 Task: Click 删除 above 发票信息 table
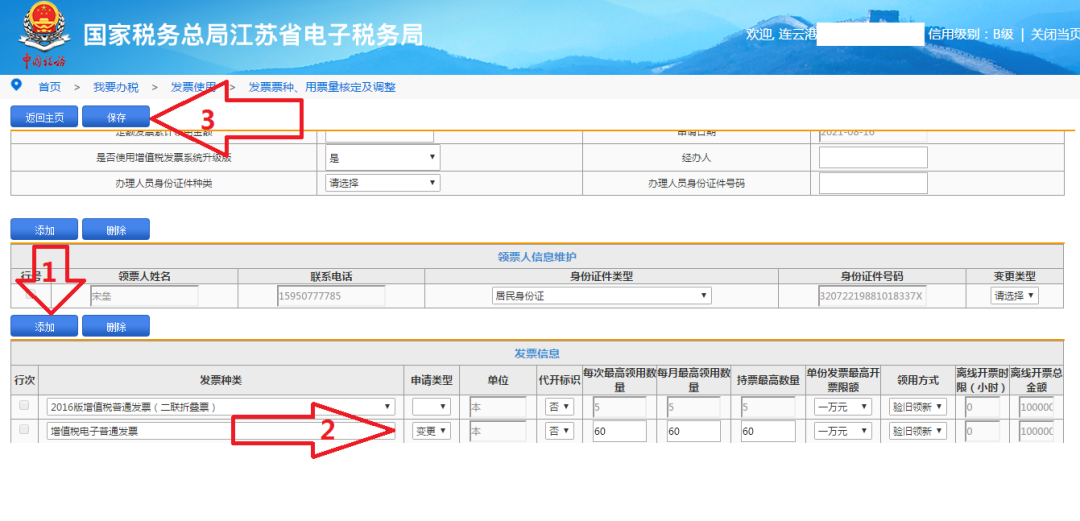point(116,327)
